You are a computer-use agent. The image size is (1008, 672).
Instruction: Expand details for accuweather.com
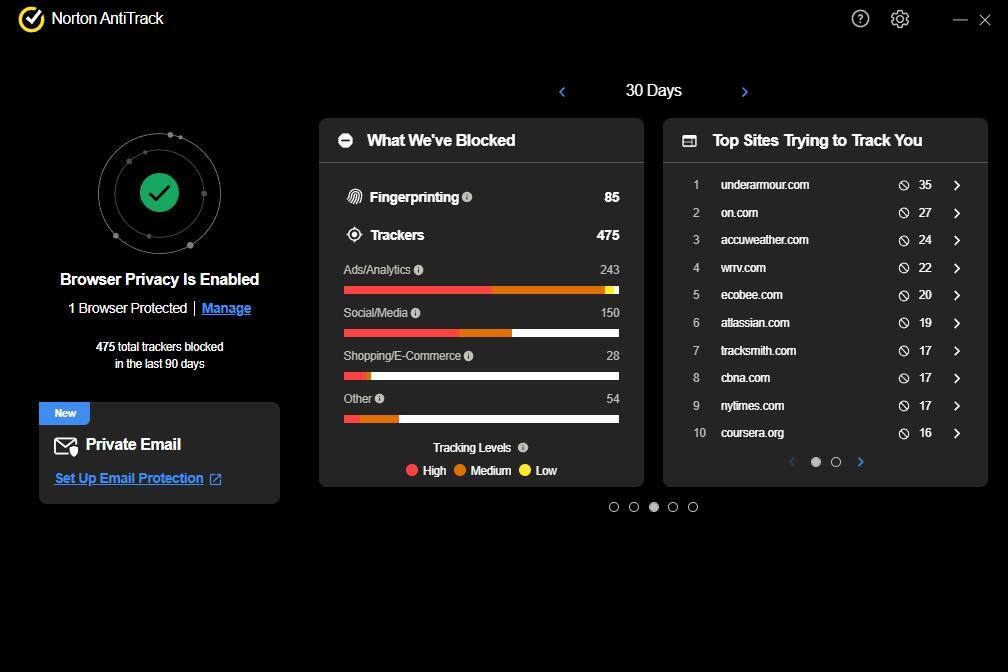point(957,240)
